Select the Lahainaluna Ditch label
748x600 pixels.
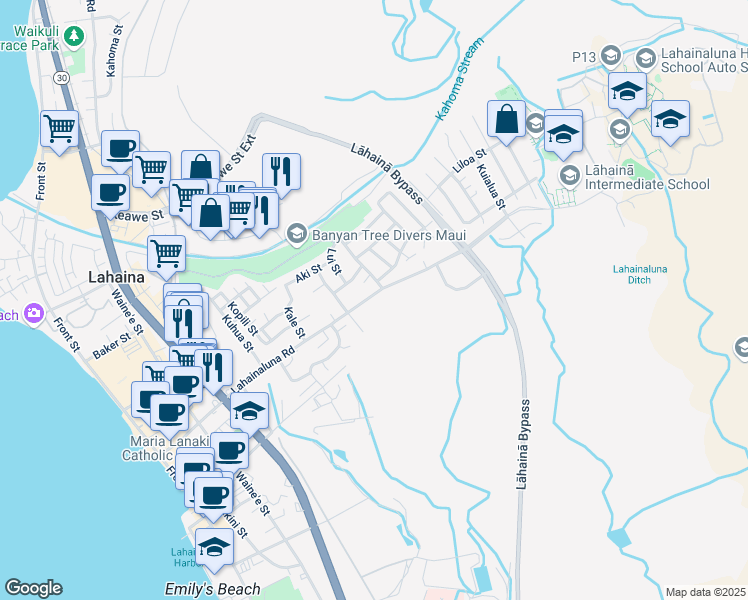point(640,274)
